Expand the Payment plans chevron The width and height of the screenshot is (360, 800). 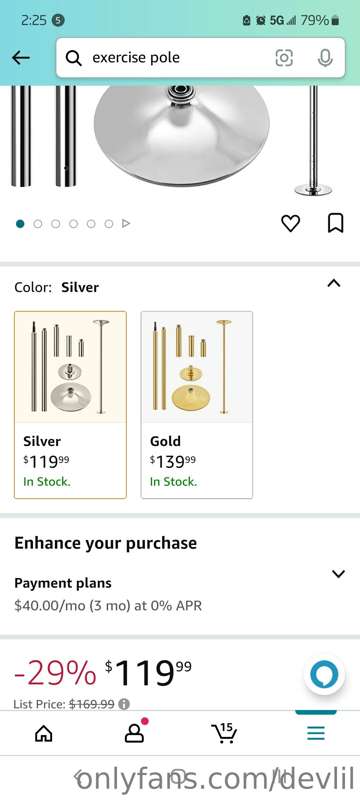pos(338,574)
